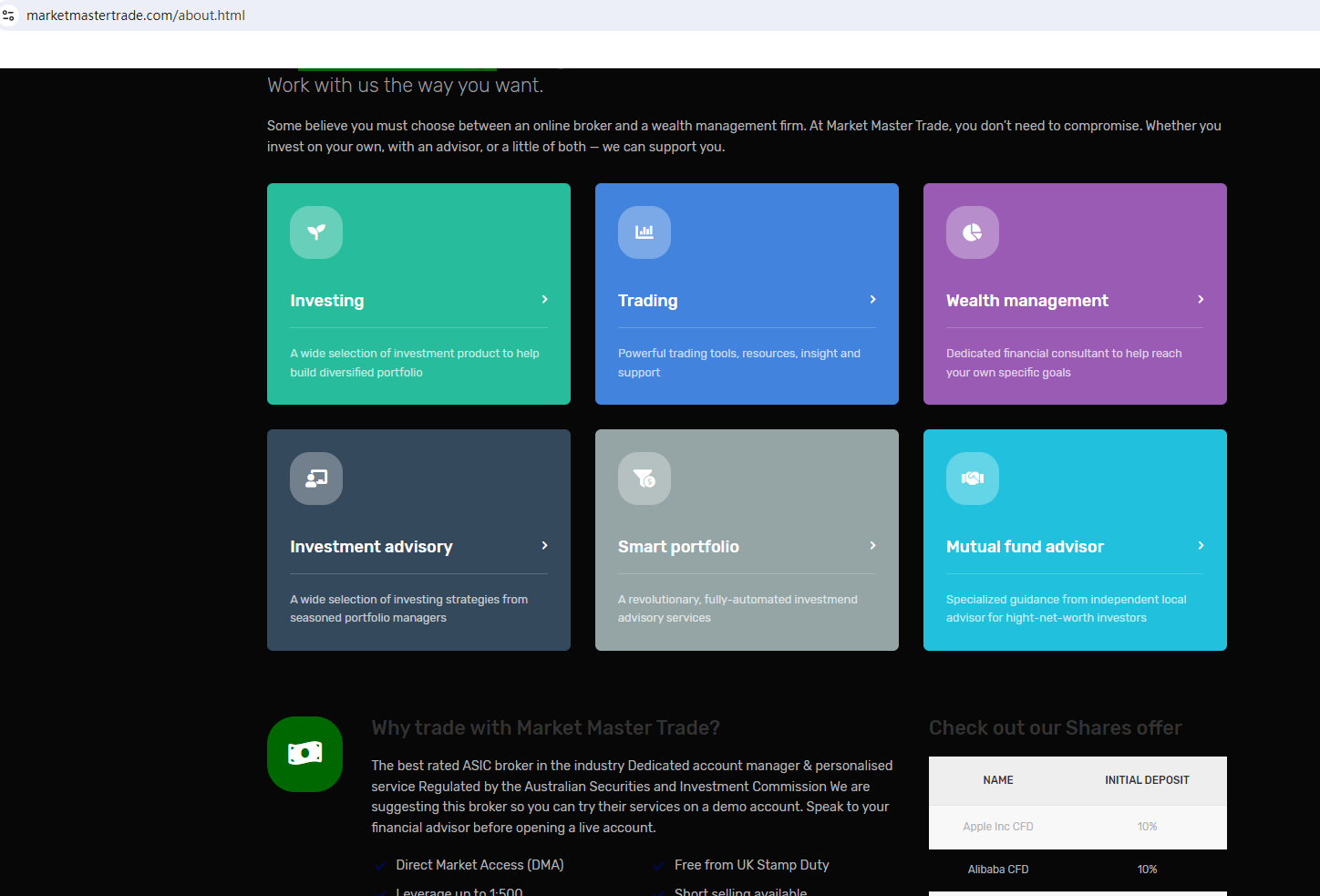Select the Apple Inc CFD row name
This screenshot has width=1320, height=896.
998,827
